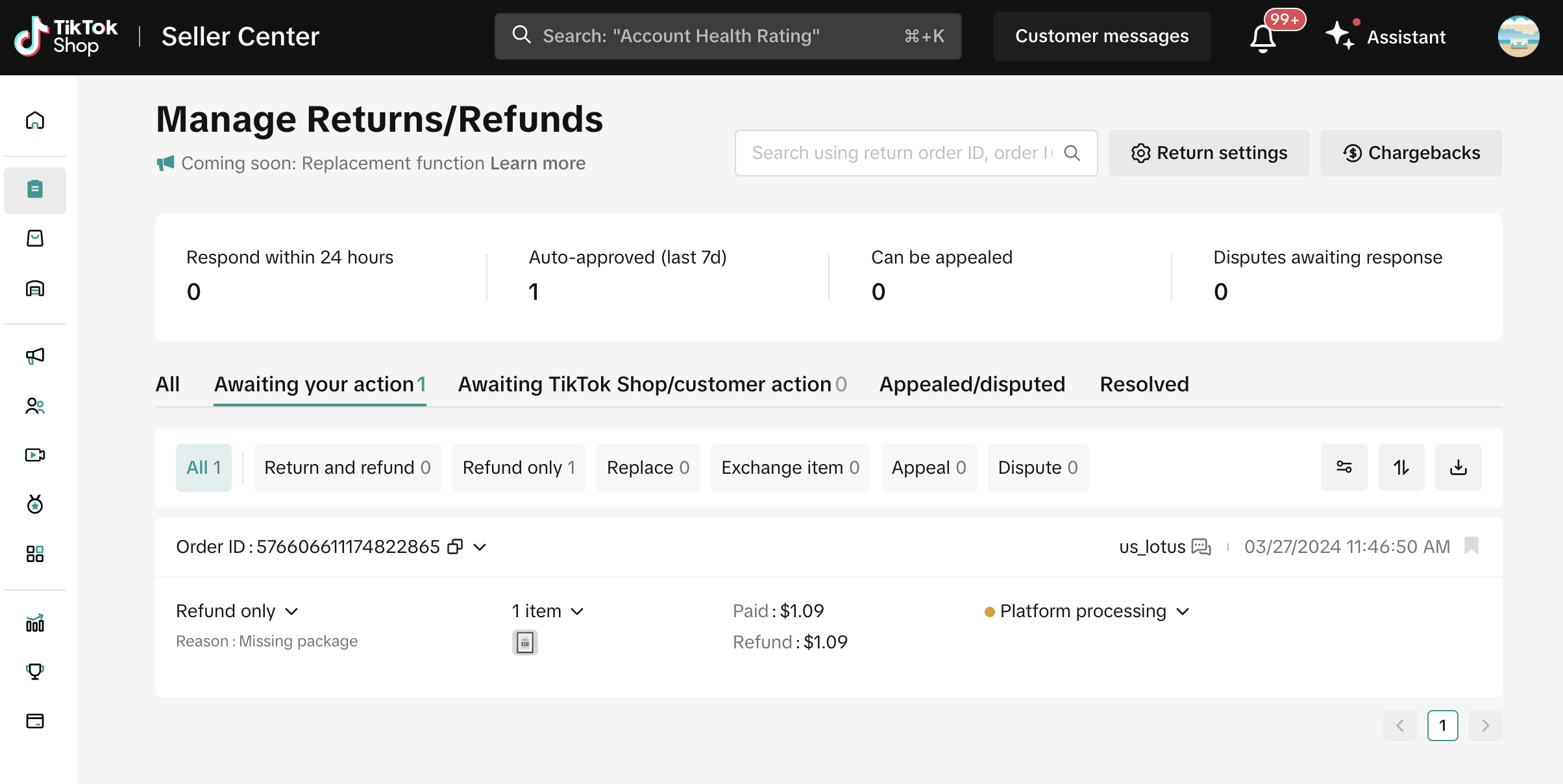Open the profile avatar menu
Image resolution: width=1563 pixels, height=784 pixels.
point(1518,36)
